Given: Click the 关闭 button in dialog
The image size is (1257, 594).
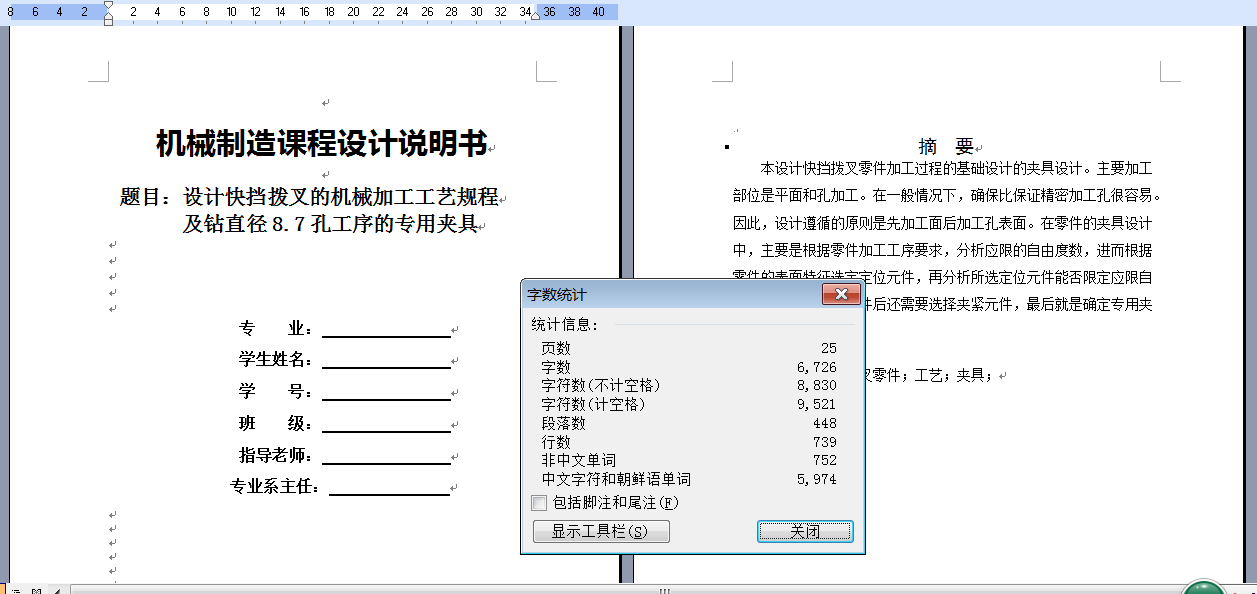Looking at the screenshot, I should (805, 531).
